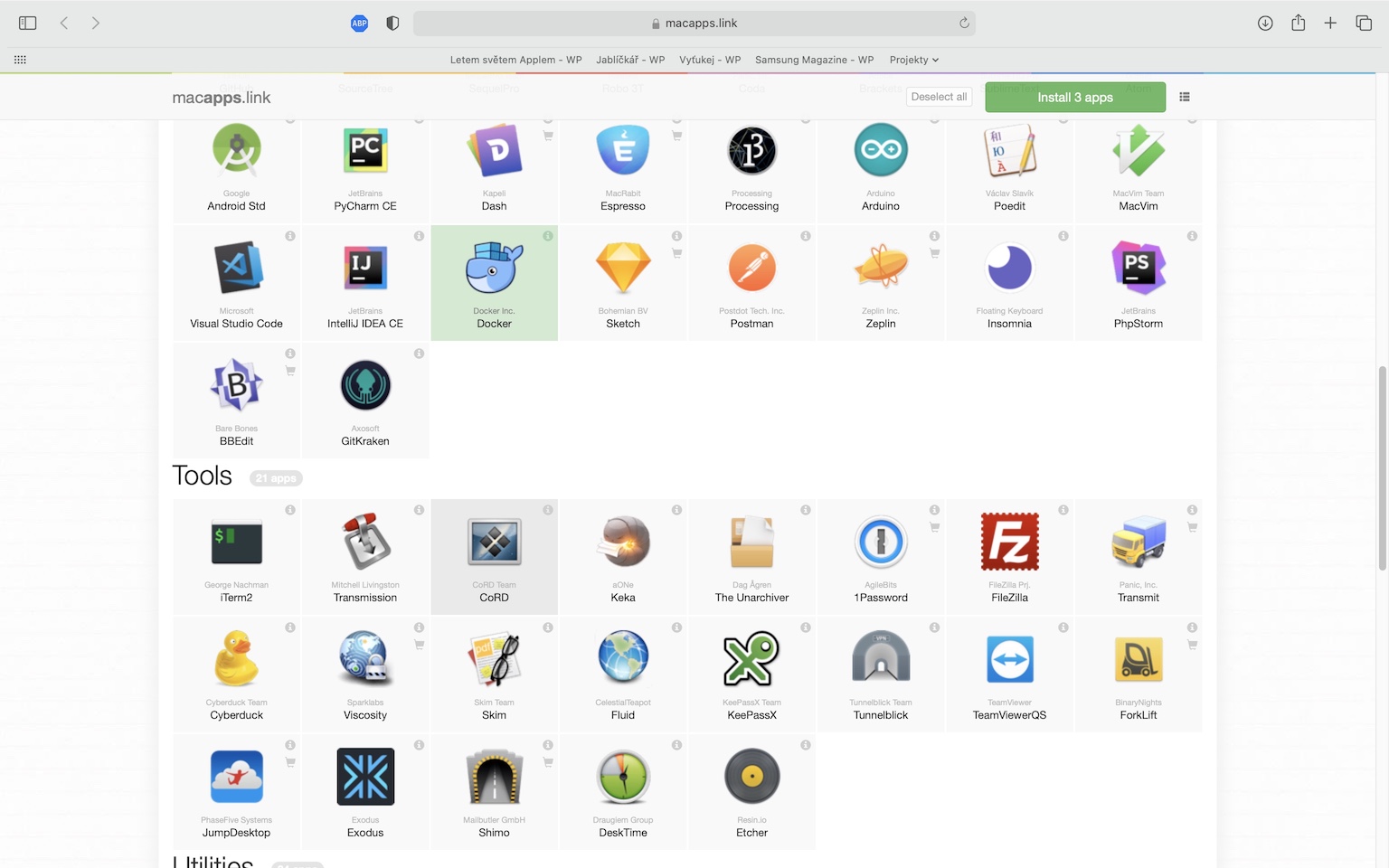
Task: Switch to list view icon
Action: click(x=1185, y=97)
